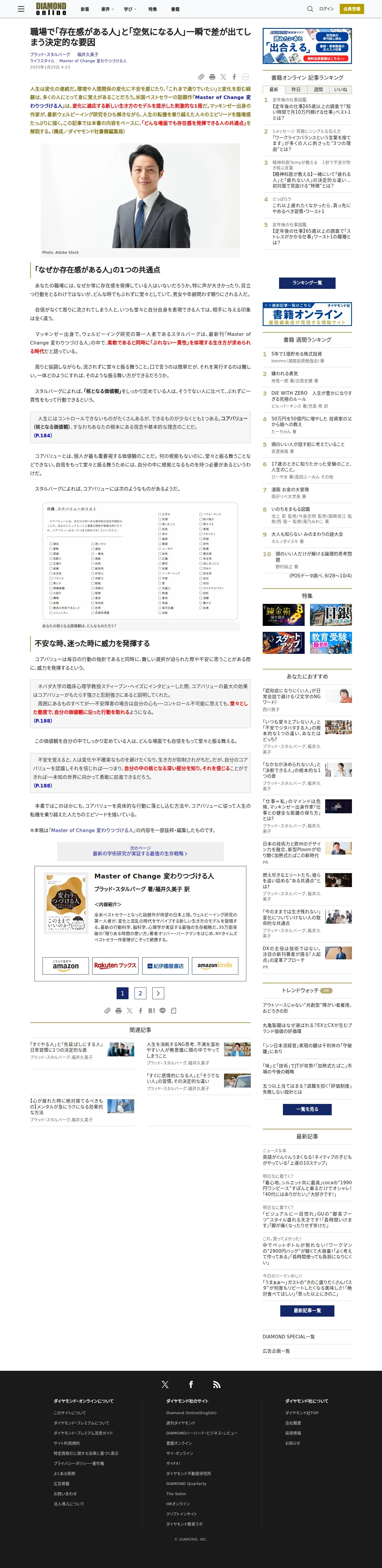
Task: Go to page 2 of the article
Action: click(140, 993)
